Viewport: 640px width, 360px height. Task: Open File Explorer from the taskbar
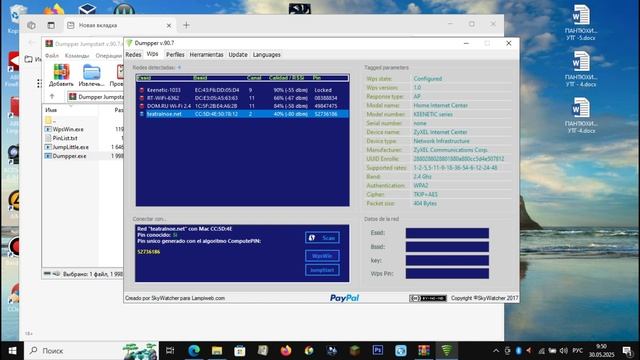coord(217,351)
